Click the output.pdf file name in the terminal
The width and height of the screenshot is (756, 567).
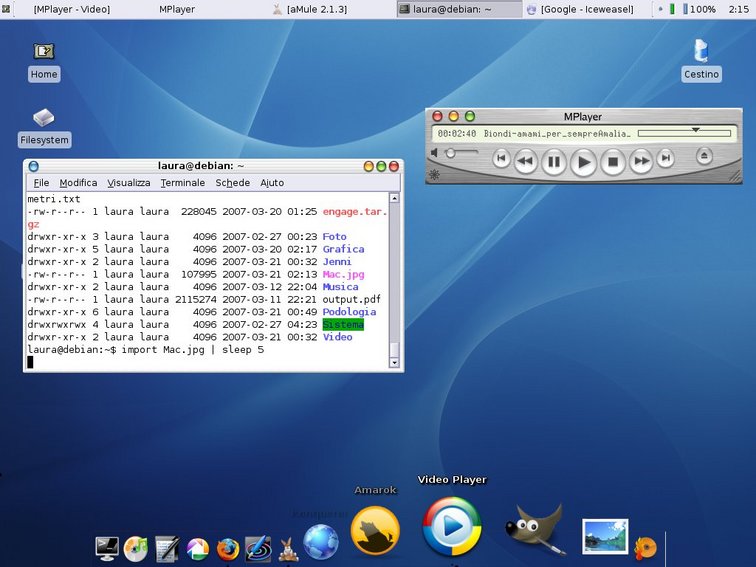click(351, 299)
